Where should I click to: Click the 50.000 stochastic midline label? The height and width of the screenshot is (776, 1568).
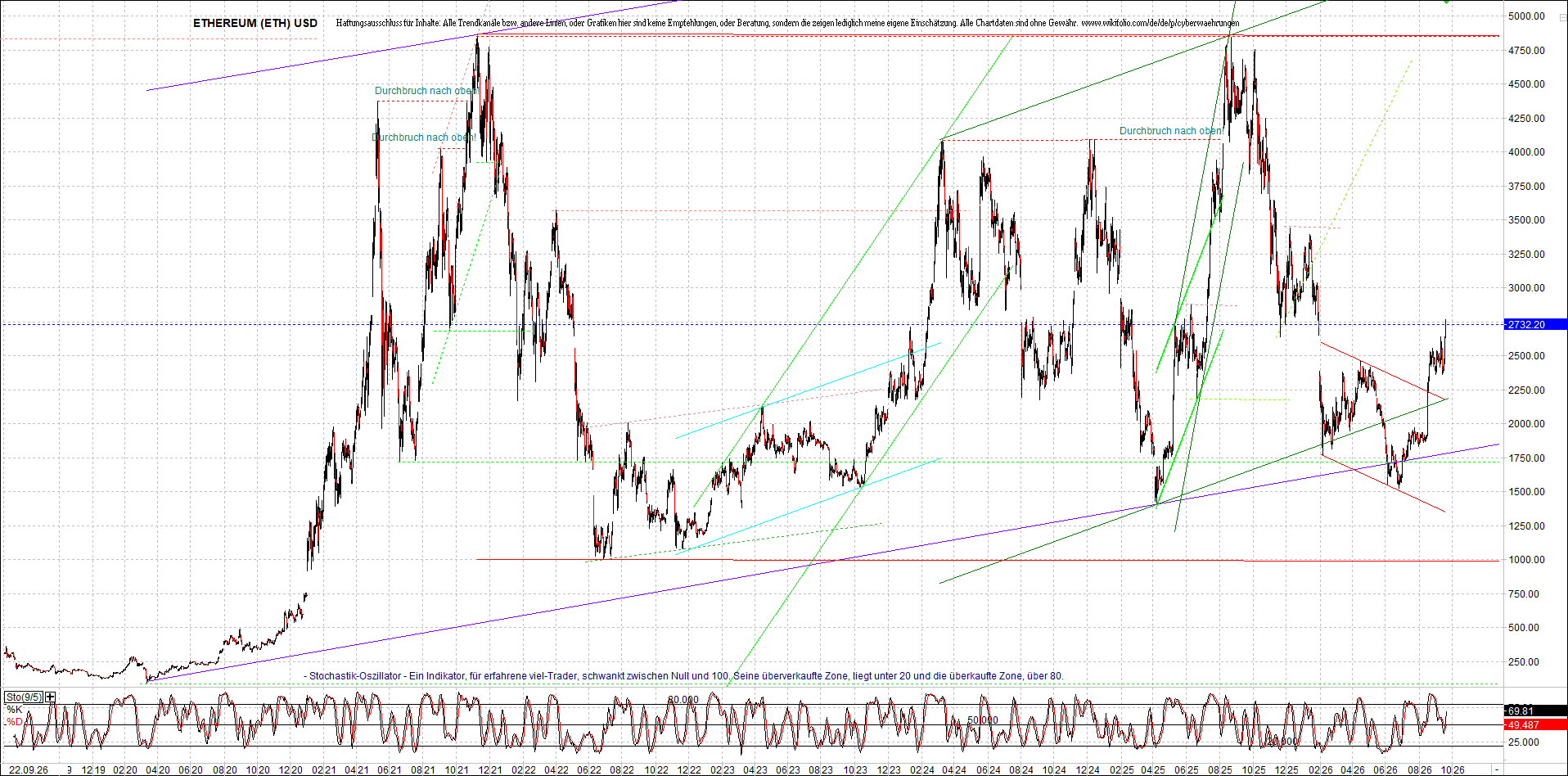coord(983,720)
